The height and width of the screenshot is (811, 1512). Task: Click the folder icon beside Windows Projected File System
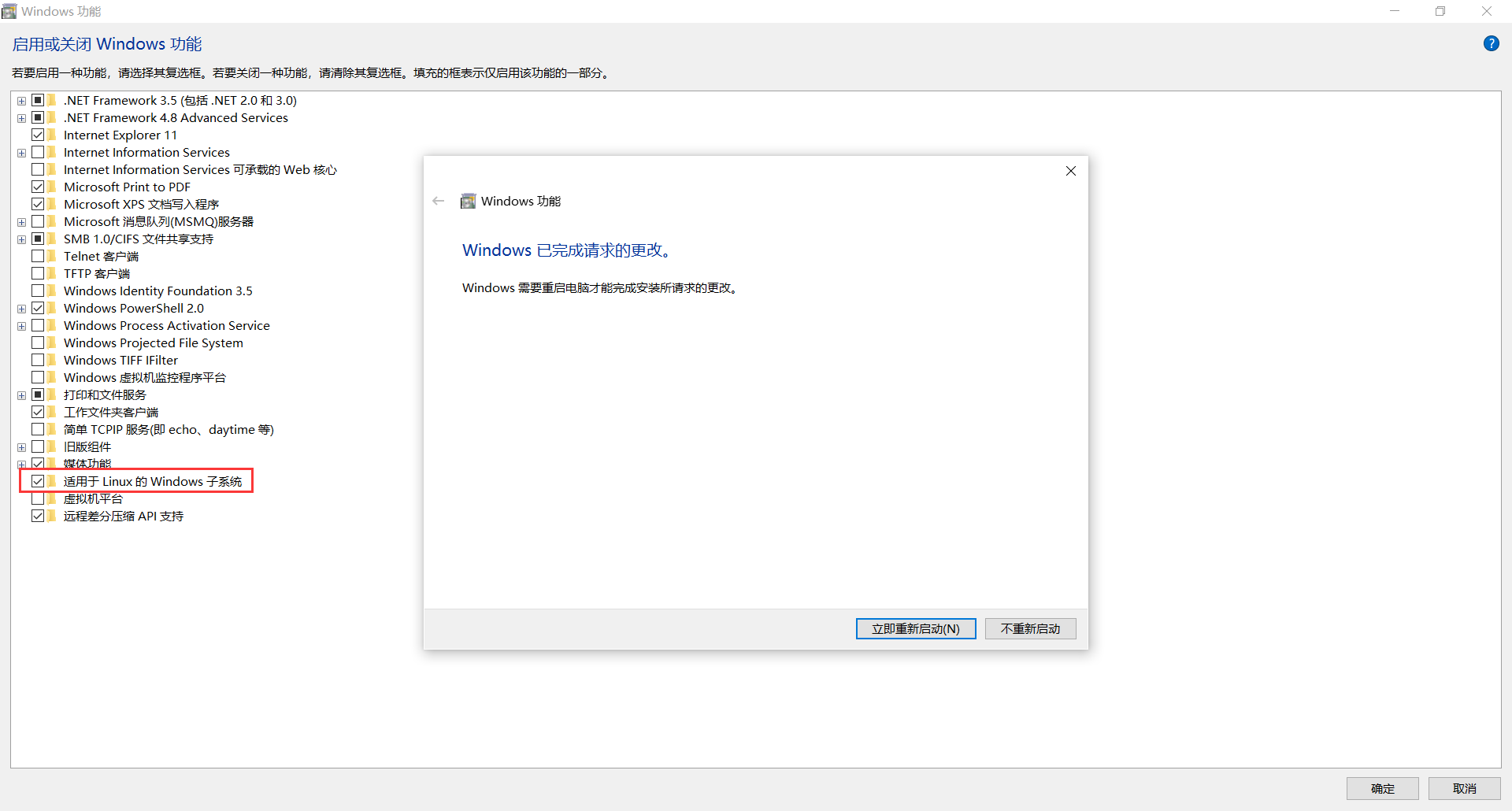pos(52,343)
